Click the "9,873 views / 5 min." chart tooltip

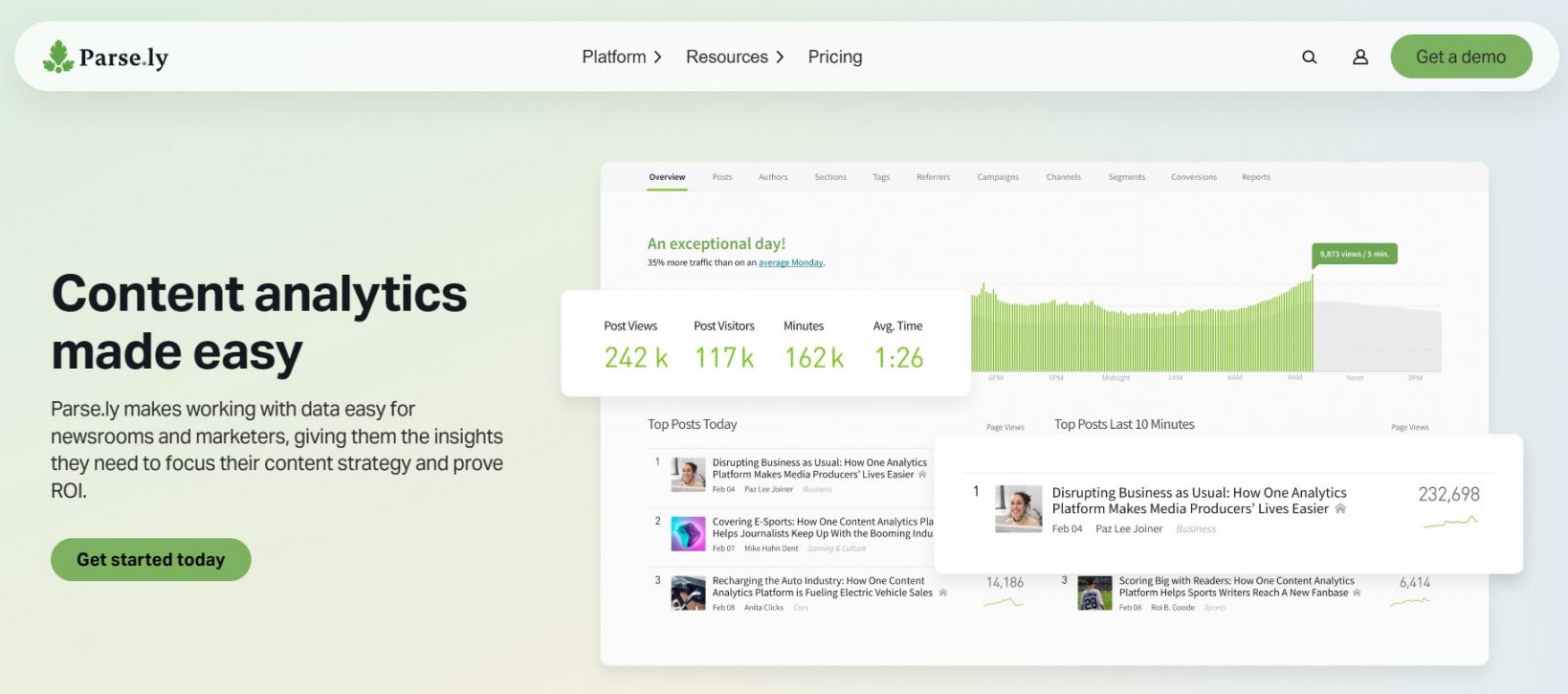pyautogui.click(x=1354, y=254)
